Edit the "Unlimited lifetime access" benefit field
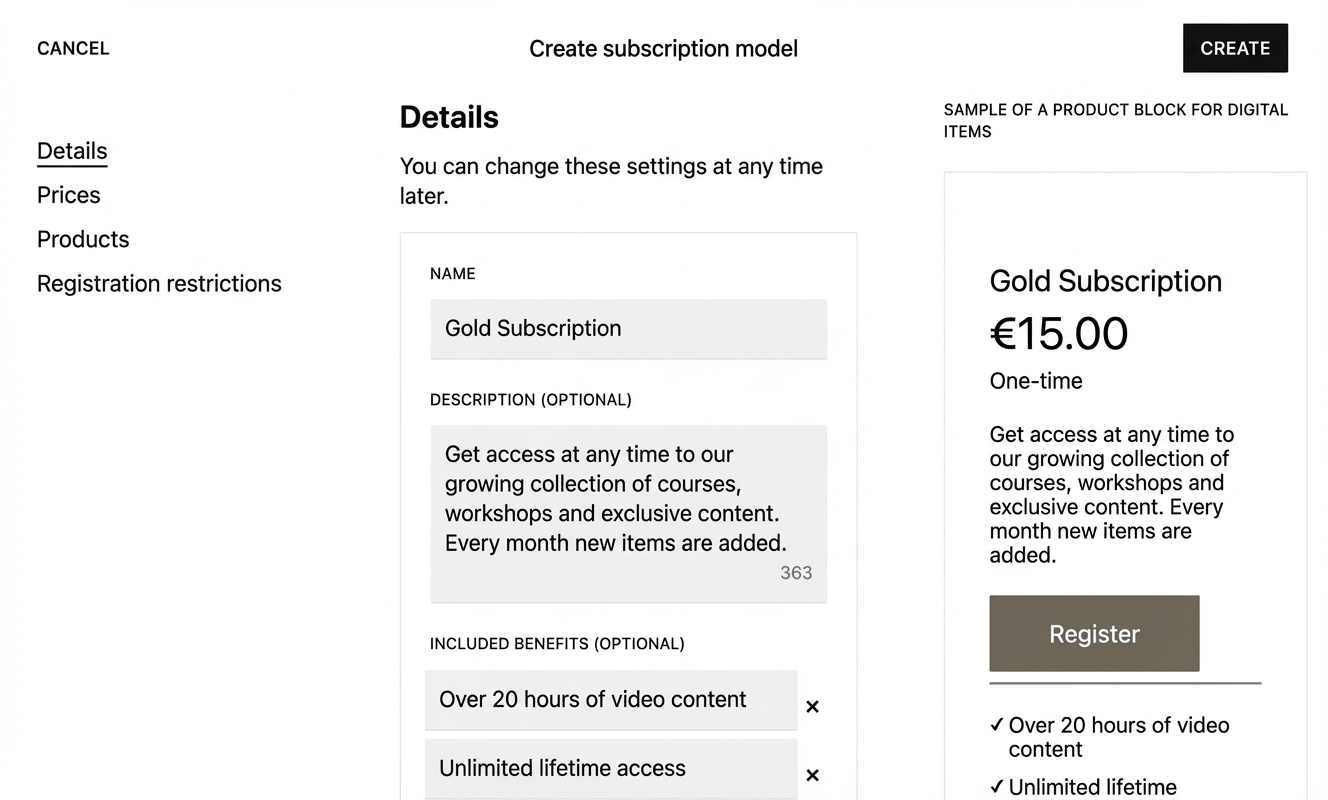This screenshot has width=1328, height=800. coord(611,769)
